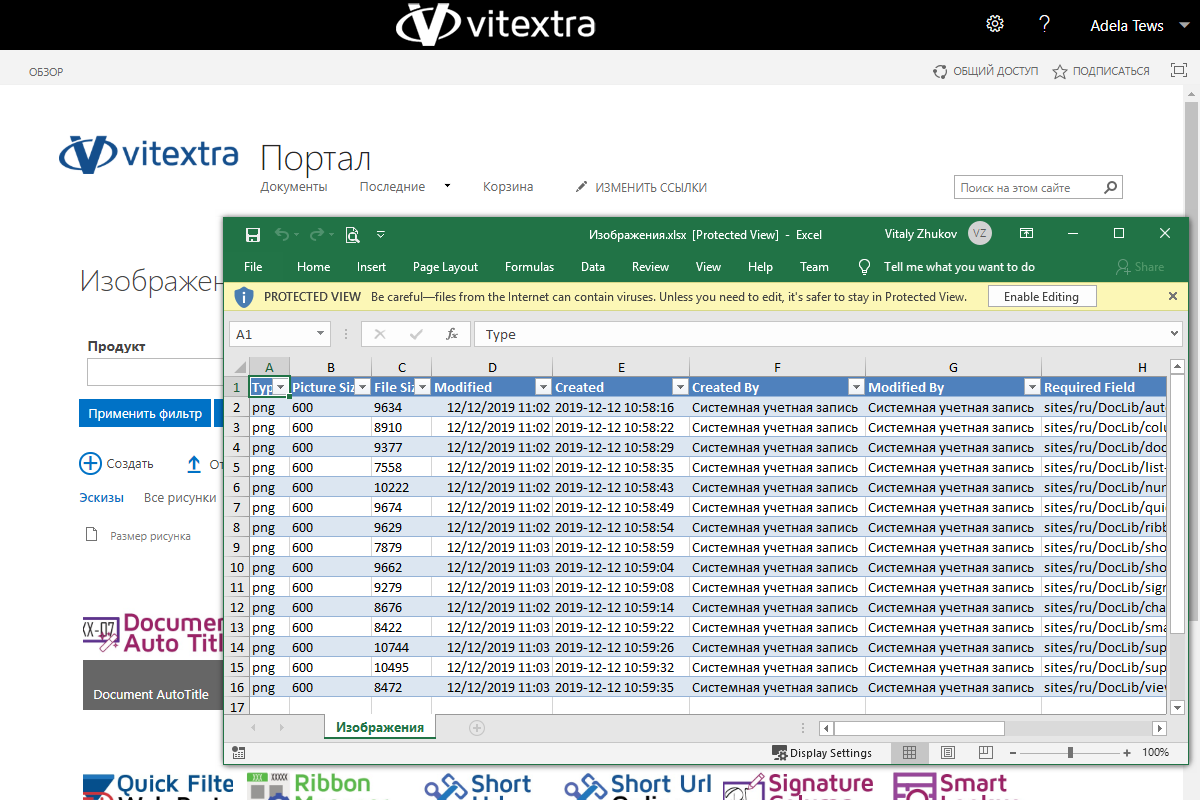Click the Redo arrow in Excel

tap(316, 235)
